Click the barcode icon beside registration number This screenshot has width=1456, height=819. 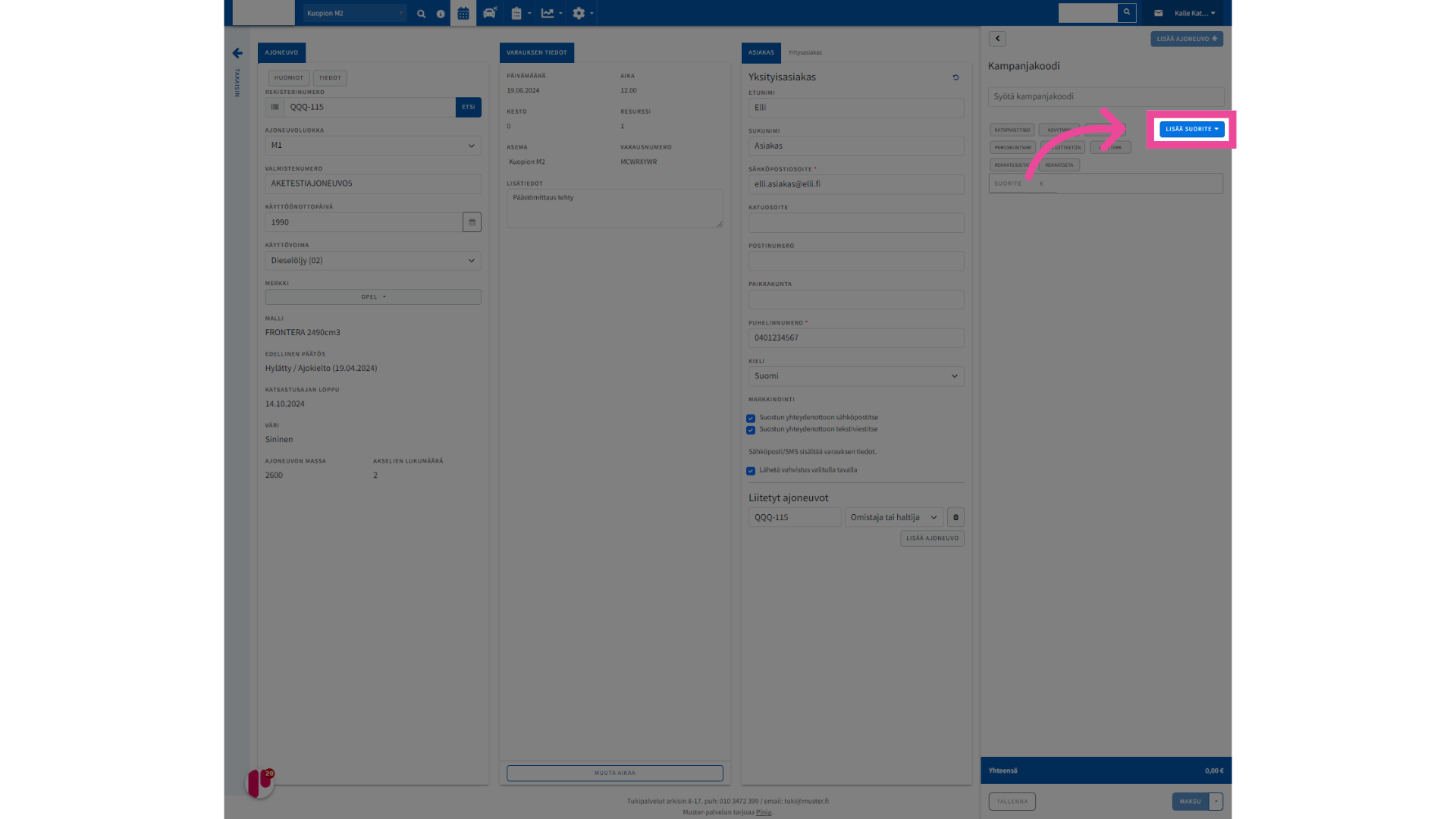(x=275, y=107)
